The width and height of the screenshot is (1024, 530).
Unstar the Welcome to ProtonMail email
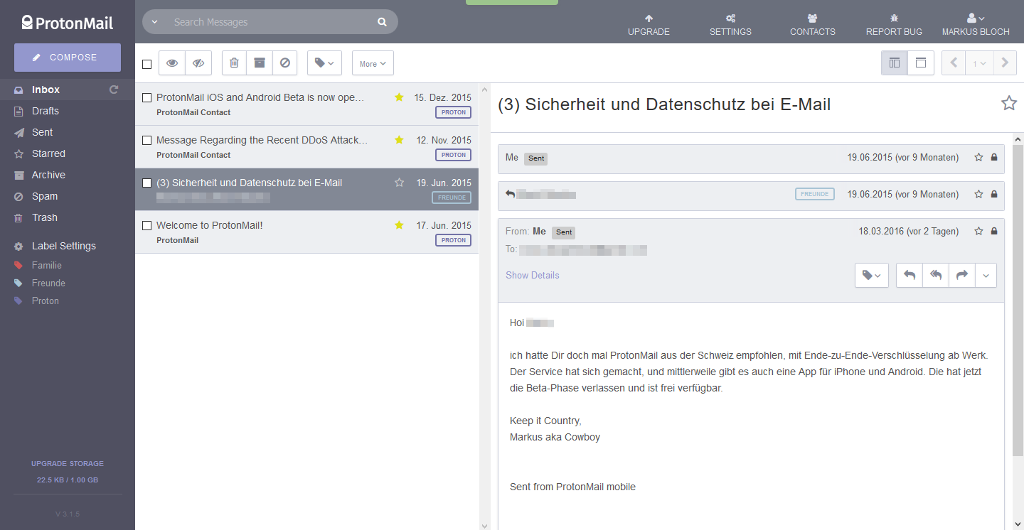[399, 225]
